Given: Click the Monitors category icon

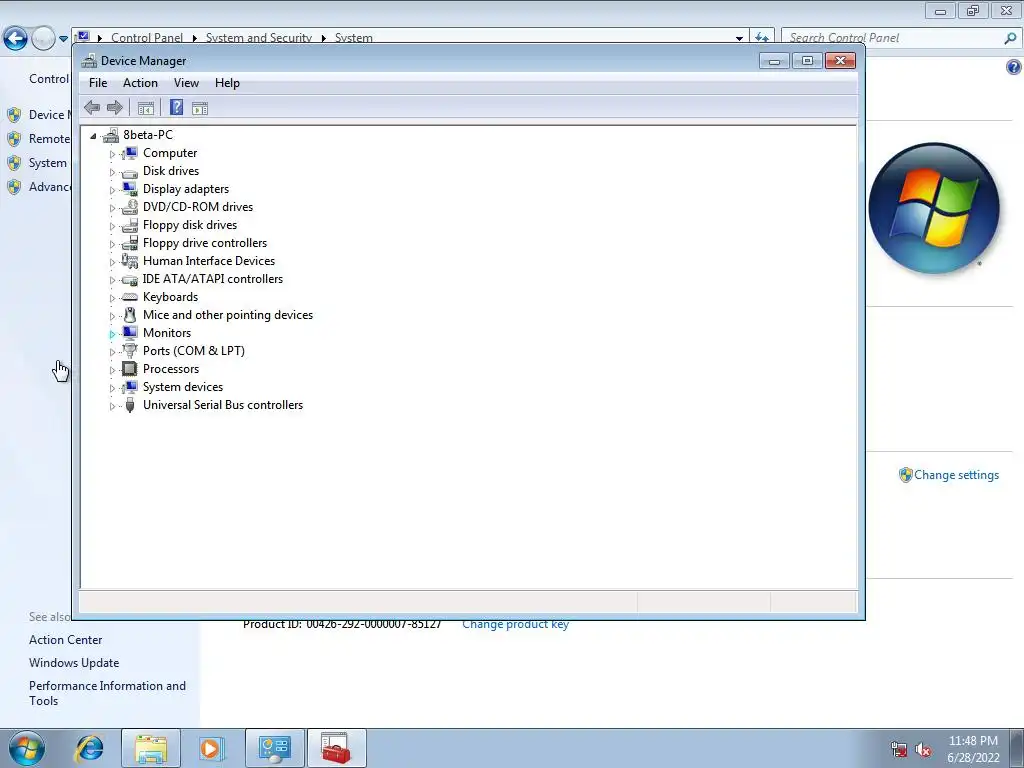Looking at the screenshot, I should (130, 333).
